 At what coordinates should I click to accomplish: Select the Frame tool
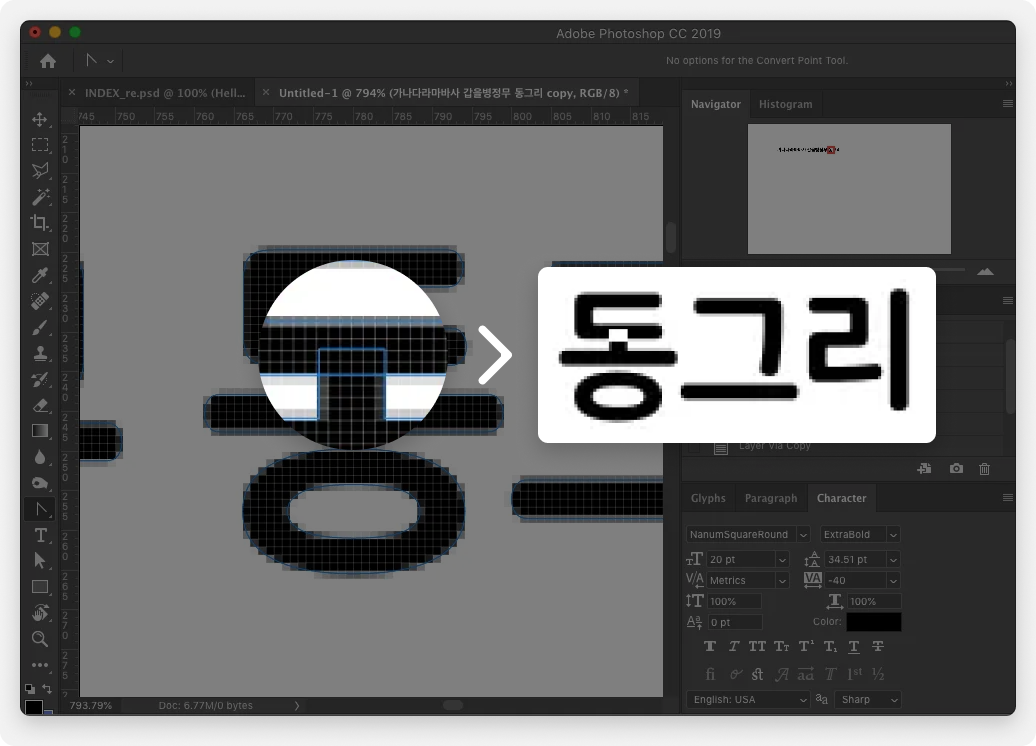click(40, 249)
